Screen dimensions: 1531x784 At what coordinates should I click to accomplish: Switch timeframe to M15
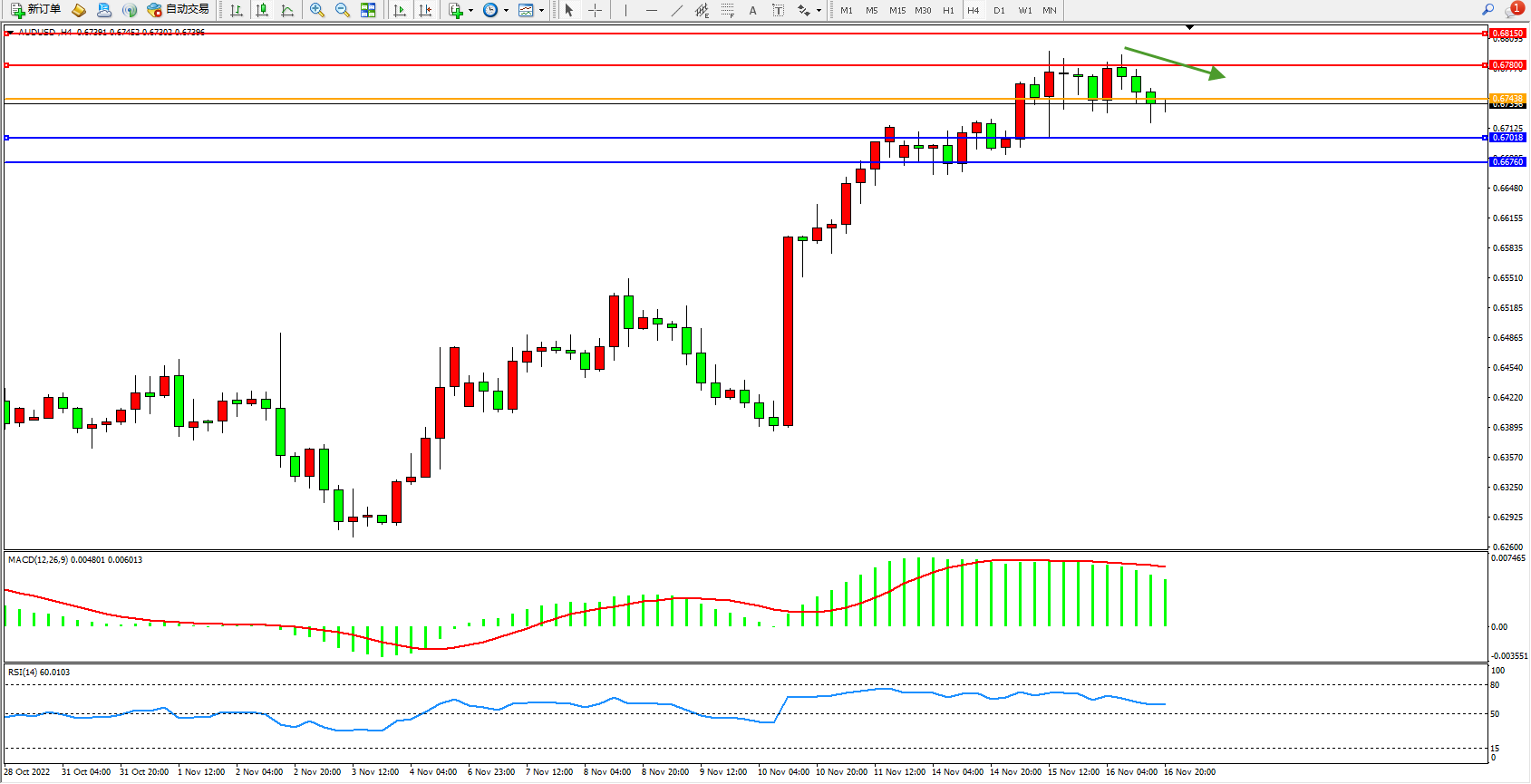pyautogui.click(x=896, y=10)
